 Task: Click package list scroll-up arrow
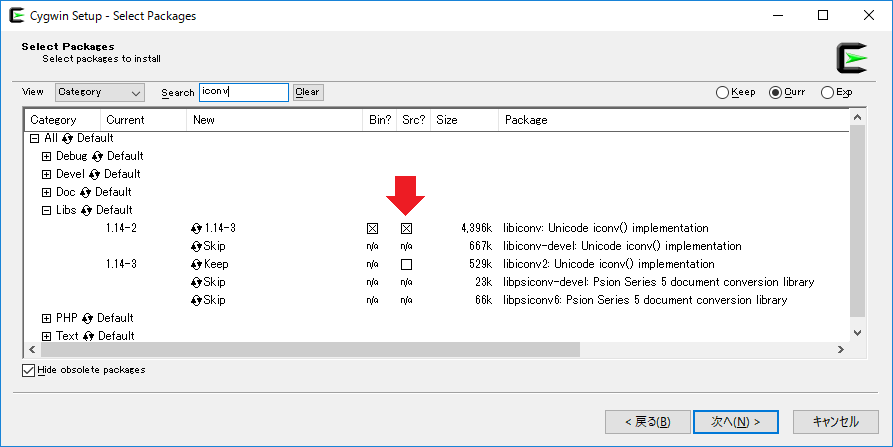(858, 117)
